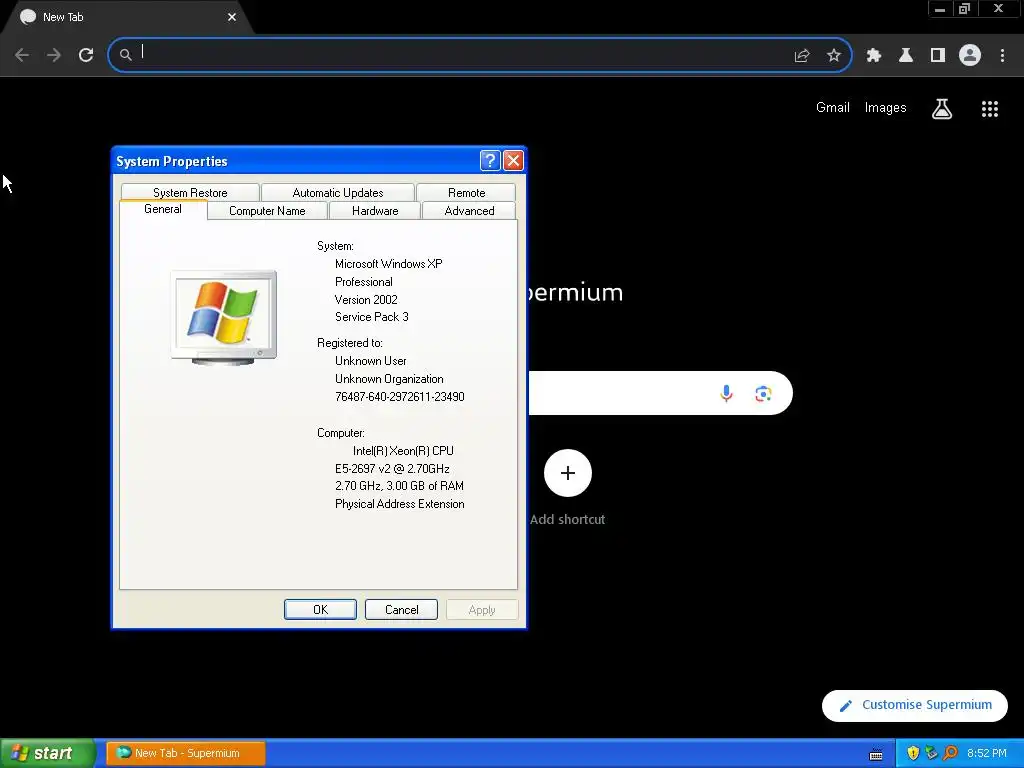Search by image with lens icon
Screen dimensions: 1024x768
coord(763,393)
